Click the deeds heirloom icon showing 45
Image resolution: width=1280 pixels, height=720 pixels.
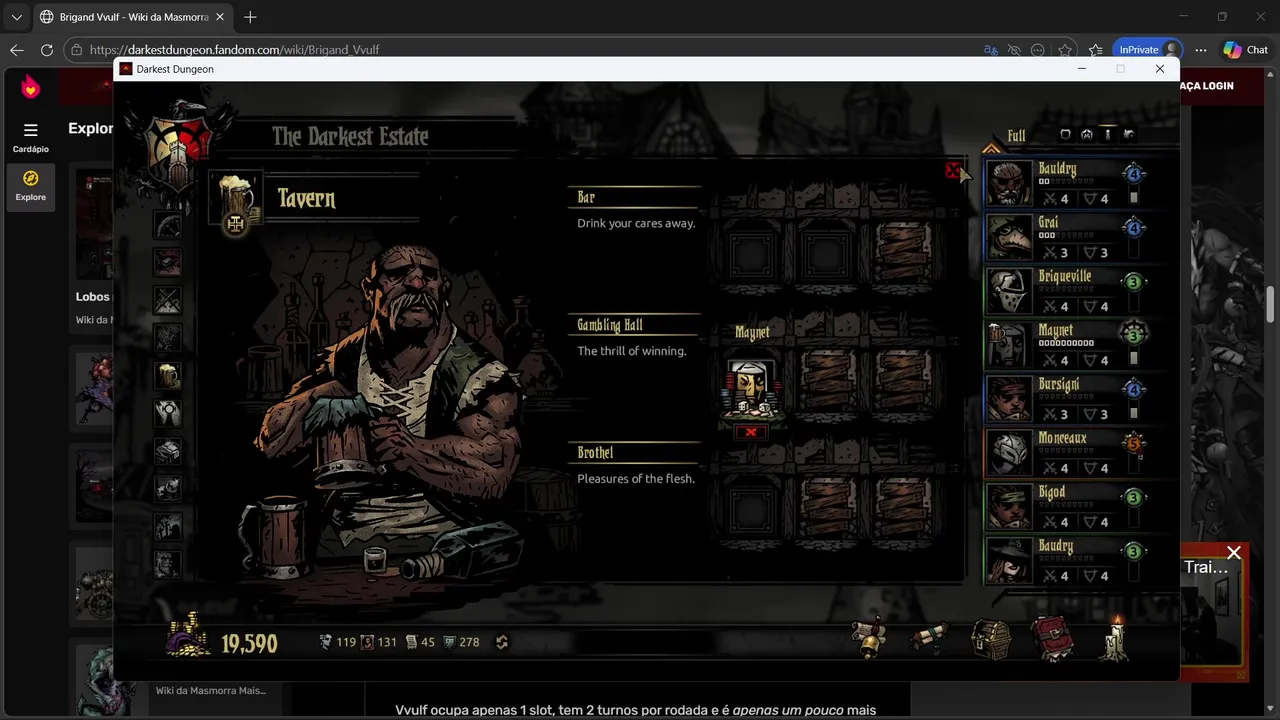(410, 642)
